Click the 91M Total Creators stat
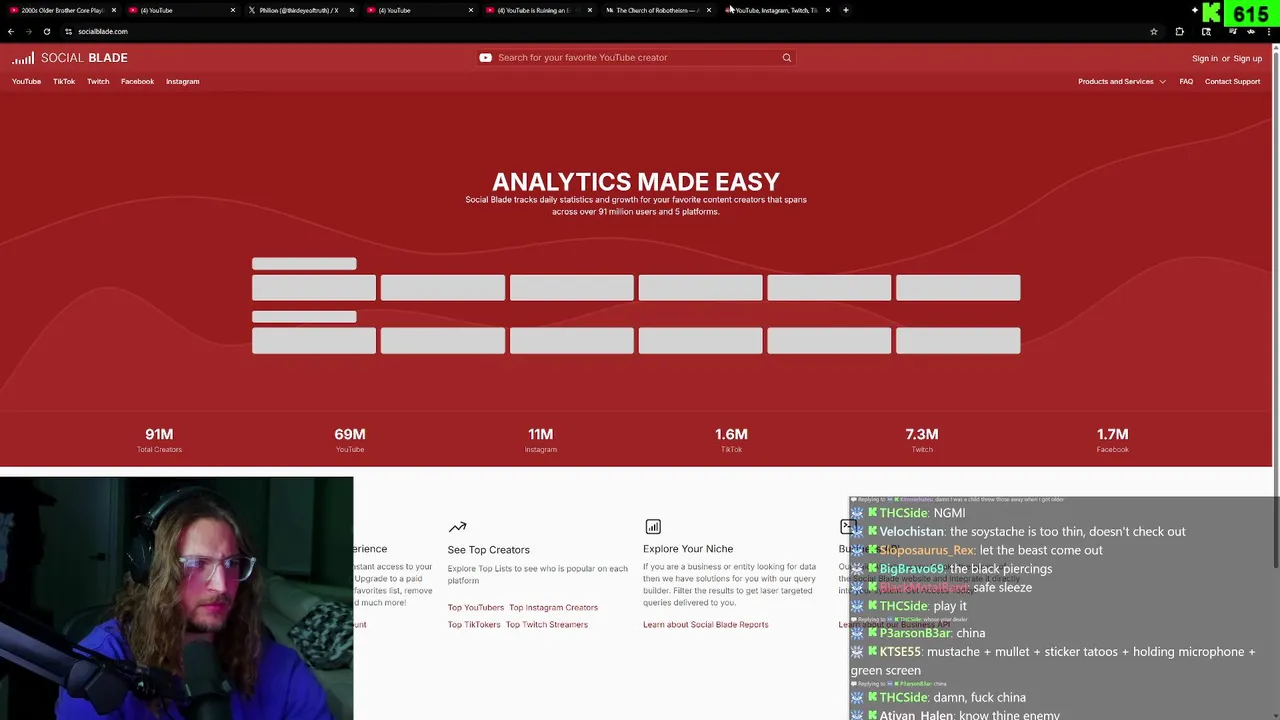Image resolution: width=1280 pixels, height=720 pixels. tap(159, 439)
